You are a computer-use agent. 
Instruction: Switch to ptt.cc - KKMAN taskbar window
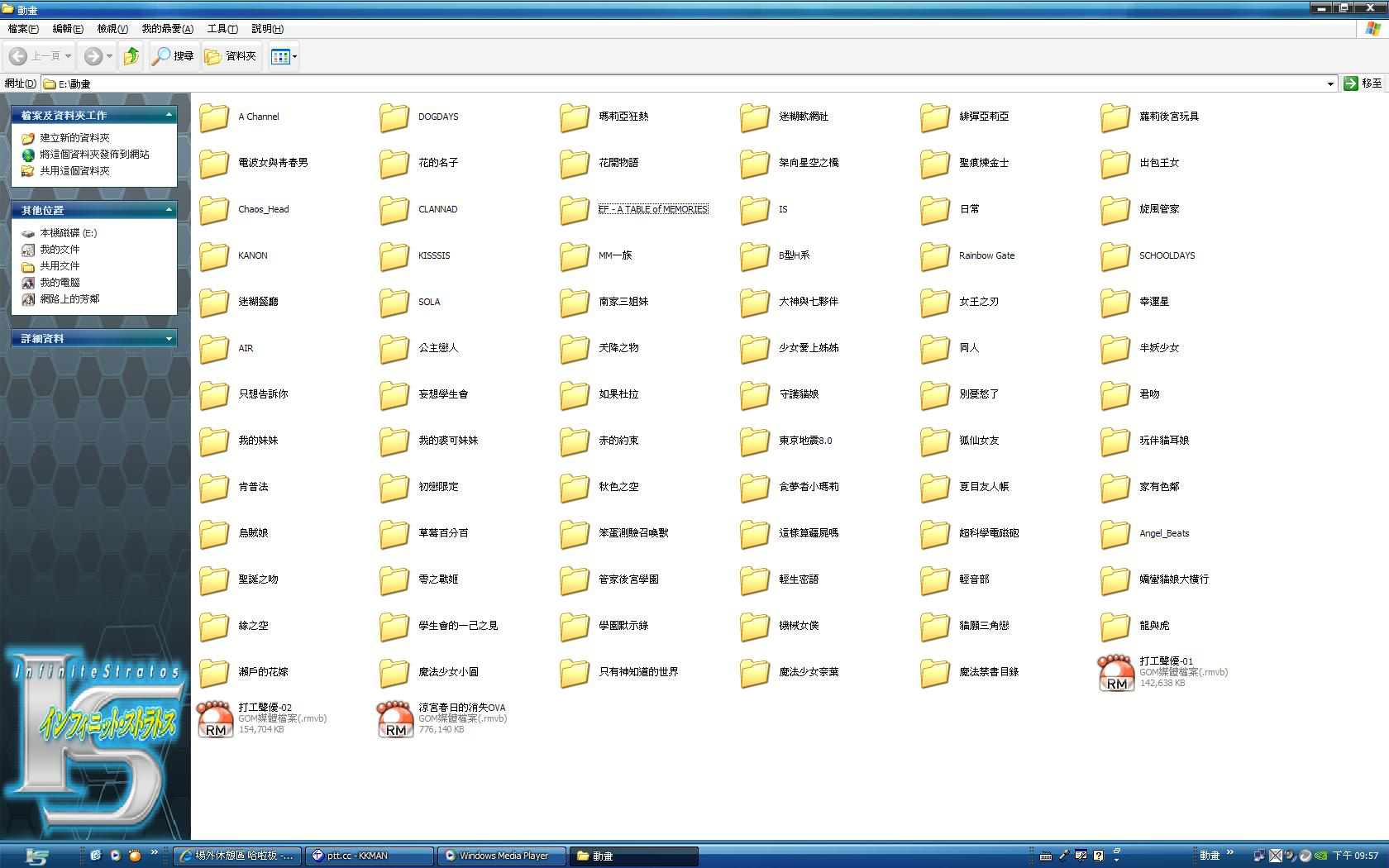point(370,856)
